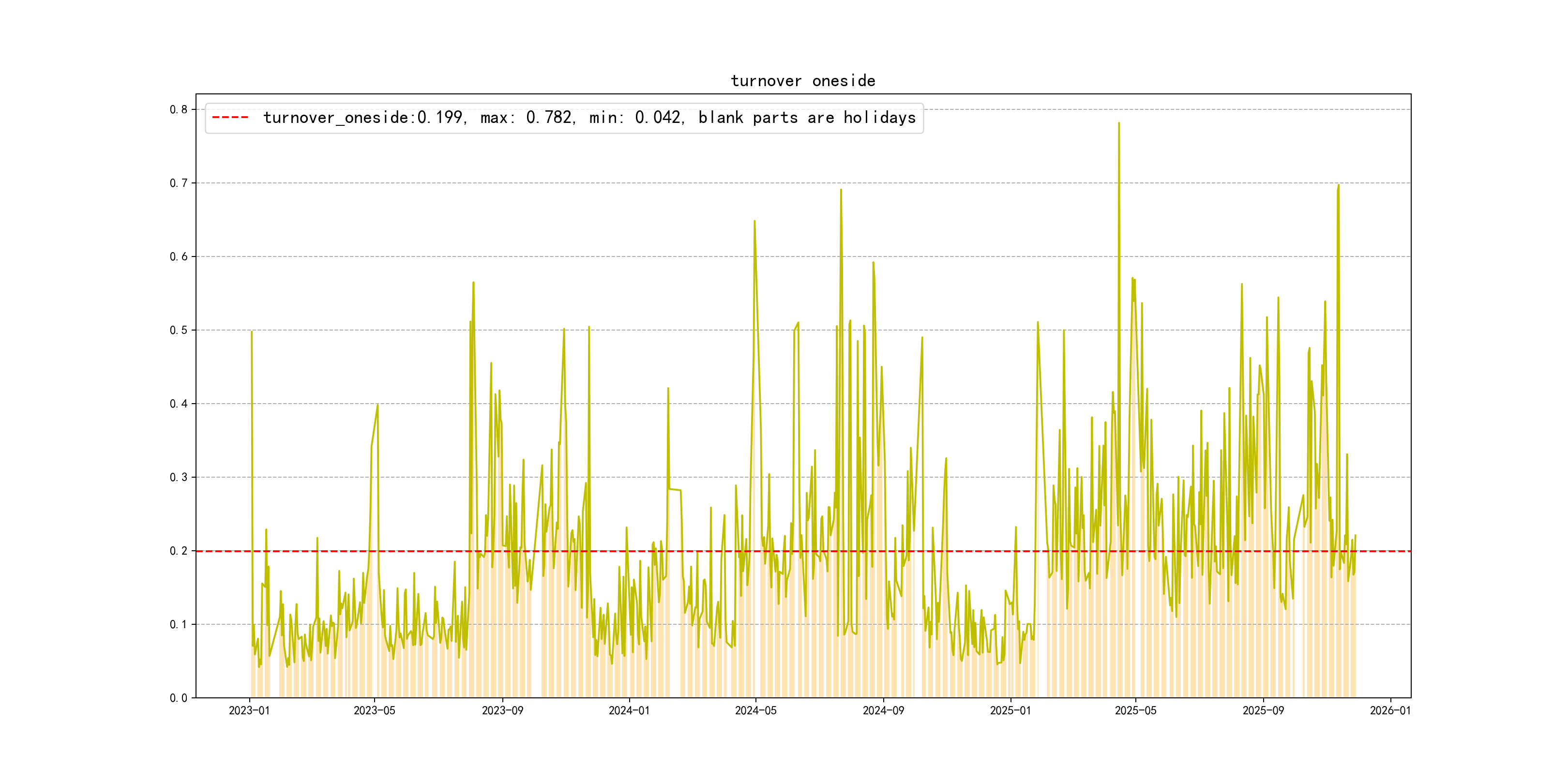Click the 0.8 y-axis tick label

pyautogui.click(x=179, y=109)
